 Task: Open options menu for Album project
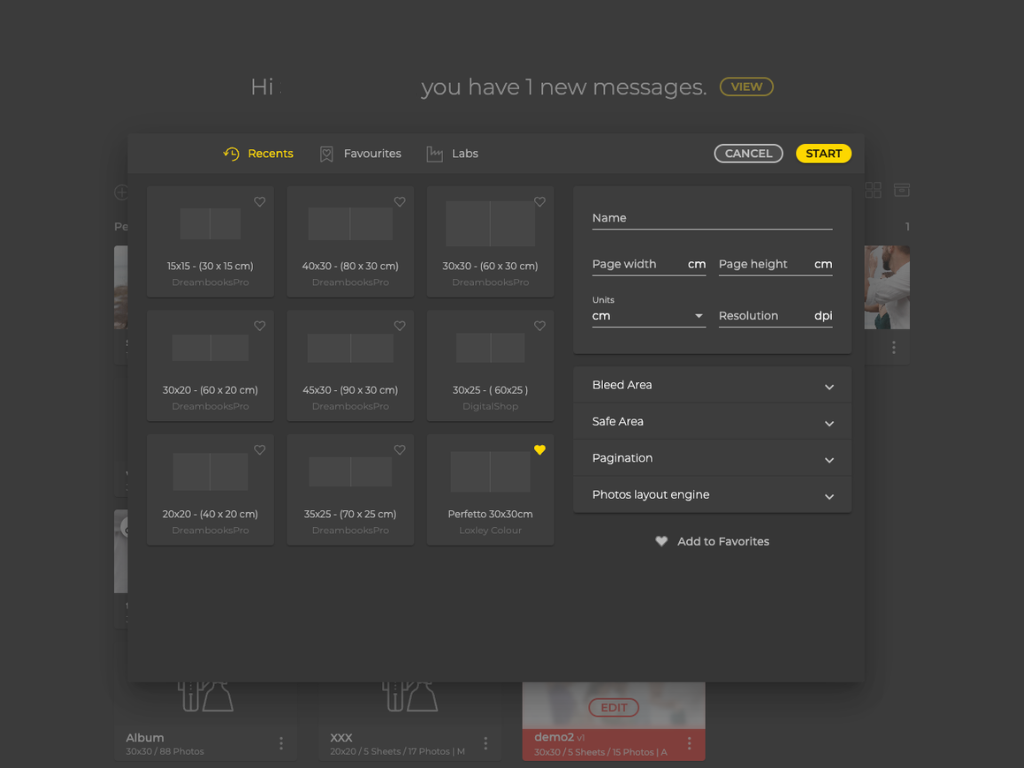click(281, 743)
